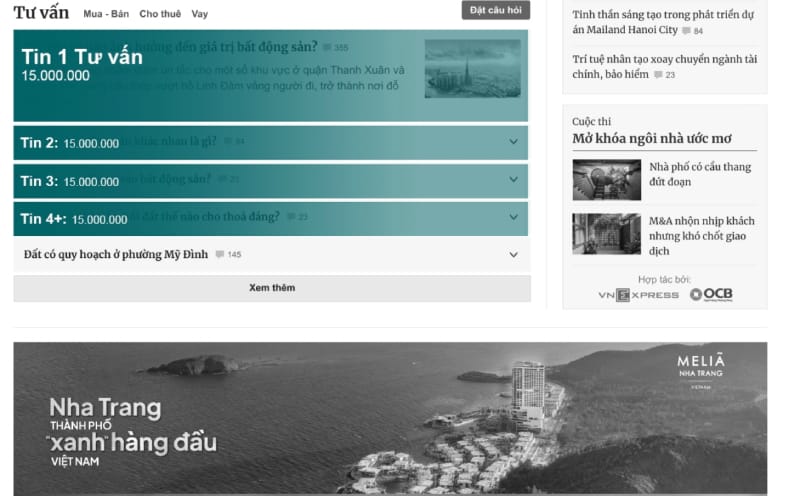Open the Tư vấn section heading
The height and width of the screenshot is (496, 800).
pos(41,12)
